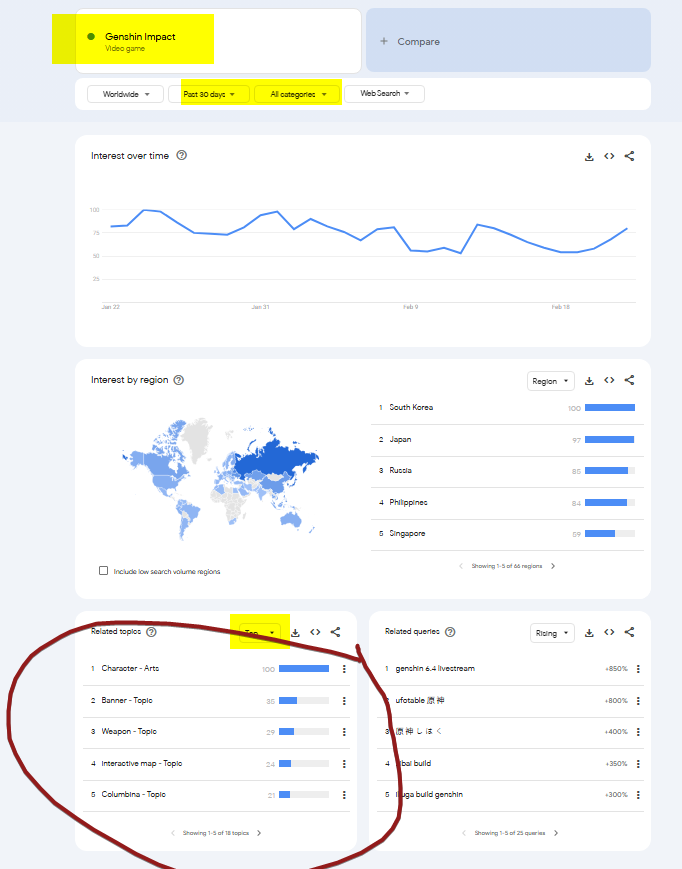Open the genshin 6.4 livestream query

435,668
